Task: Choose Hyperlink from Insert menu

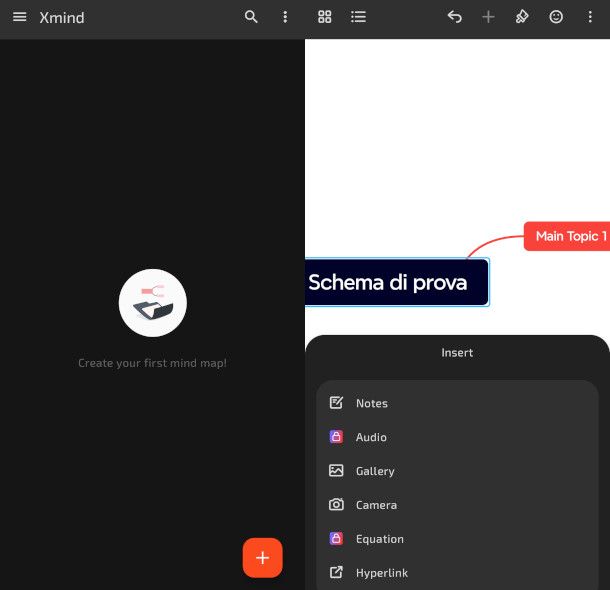Action: point(457,572)
